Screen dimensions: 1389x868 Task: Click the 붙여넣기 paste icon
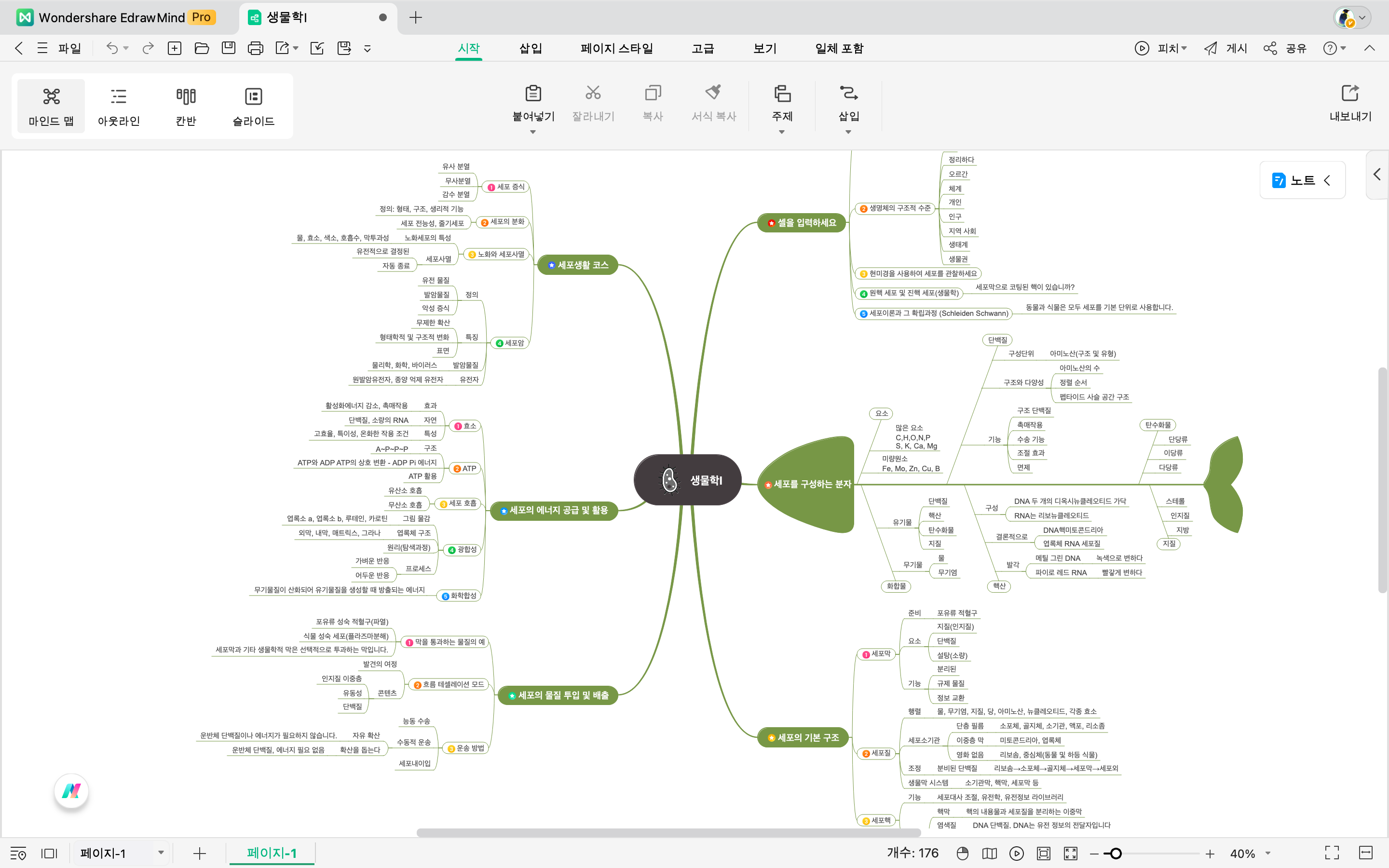pos(532,93)
